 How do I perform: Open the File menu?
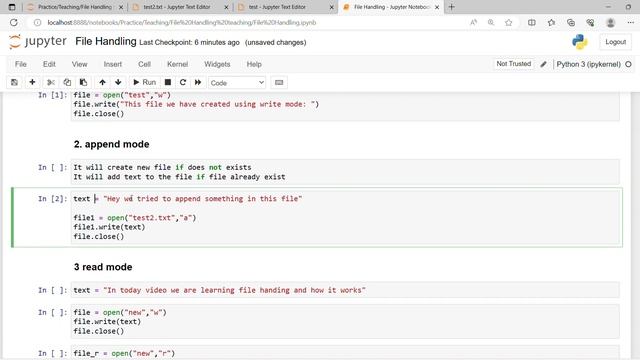pos(21,64)
